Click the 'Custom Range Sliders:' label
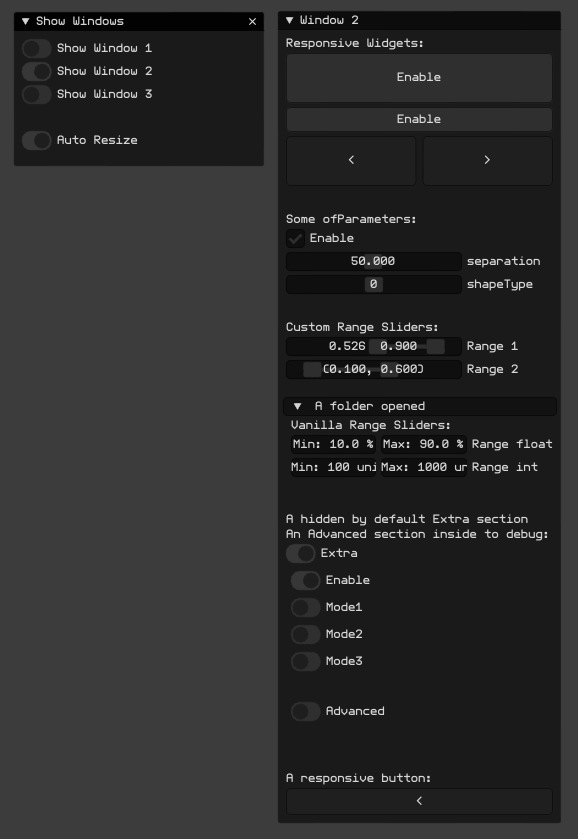Image resolution: width=578 pixels, height=839 pixels. point(362,327)
